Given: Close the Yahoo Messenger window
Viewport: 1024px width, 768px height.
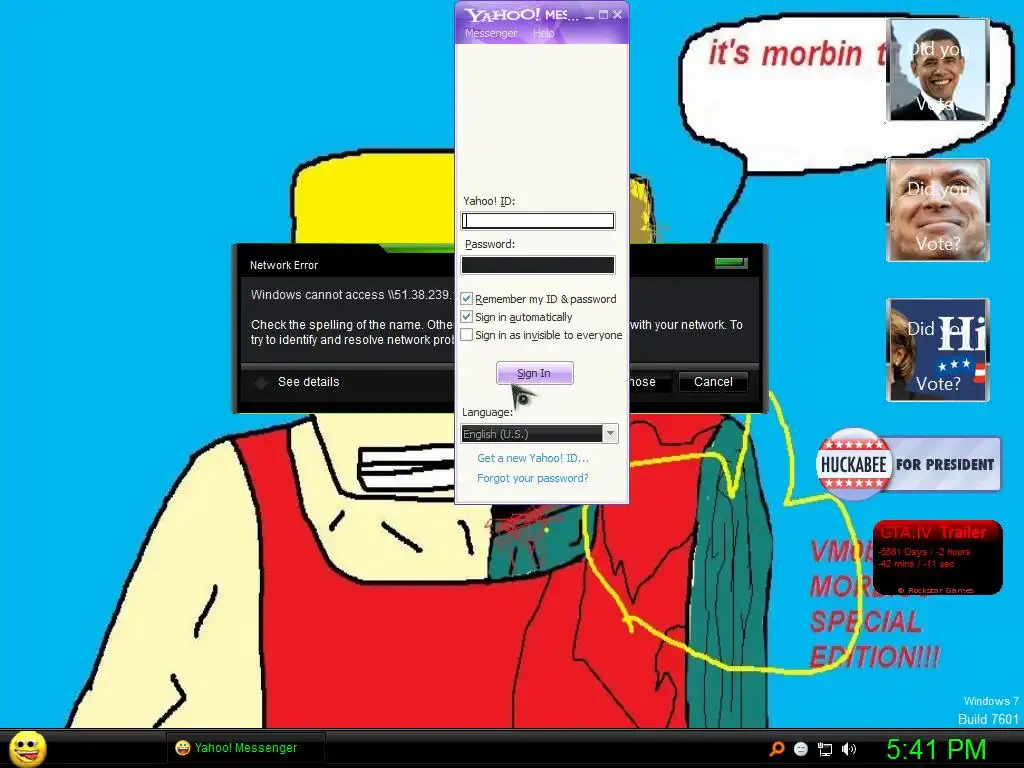Looking at the screenshot, I should [x=618, y=14].
